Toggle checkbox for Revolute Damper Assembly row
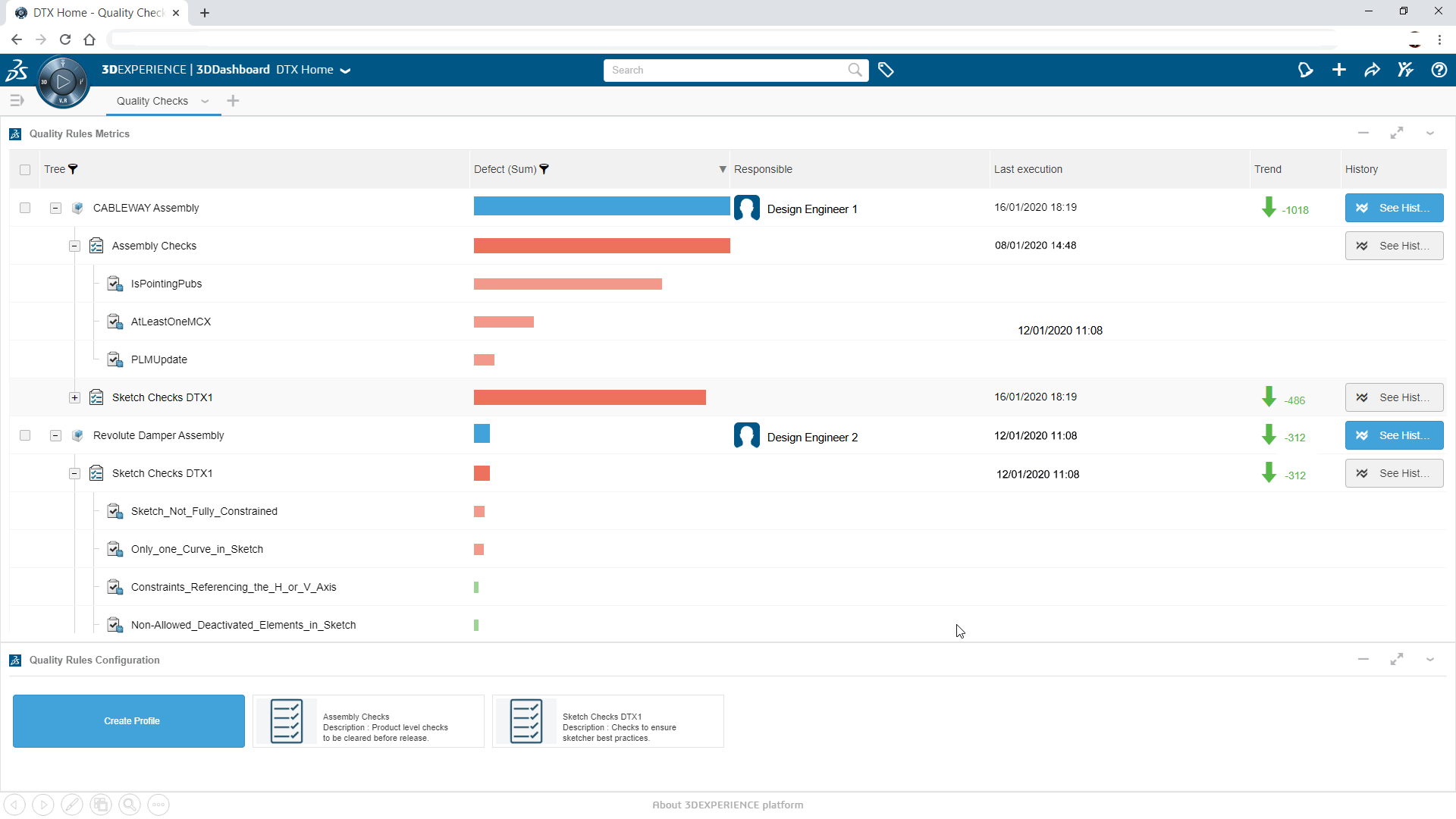This screenshot has width=1456, height=819. click(x=25, y=435)
